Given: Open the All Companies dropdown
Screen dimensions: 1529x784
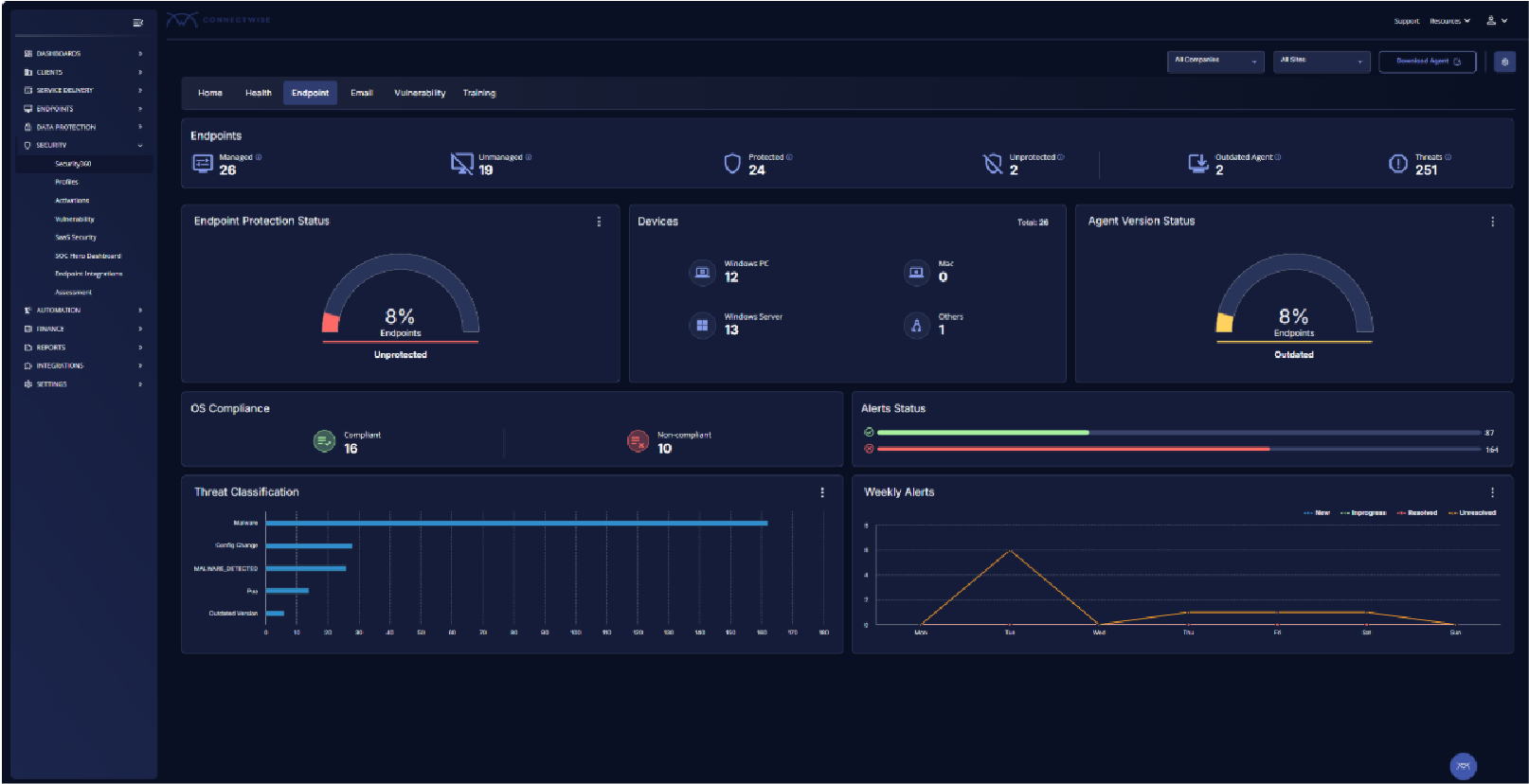Looking at the screenshot, I should coord(1215,62).
